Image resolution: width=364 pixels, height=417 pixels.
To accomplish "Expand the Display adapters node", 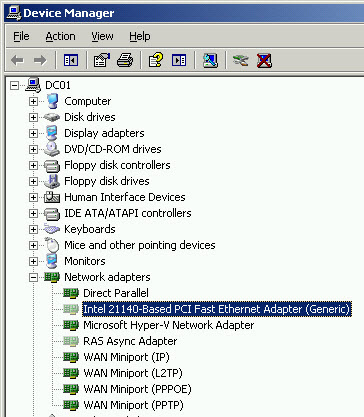I will coord(33,133).
